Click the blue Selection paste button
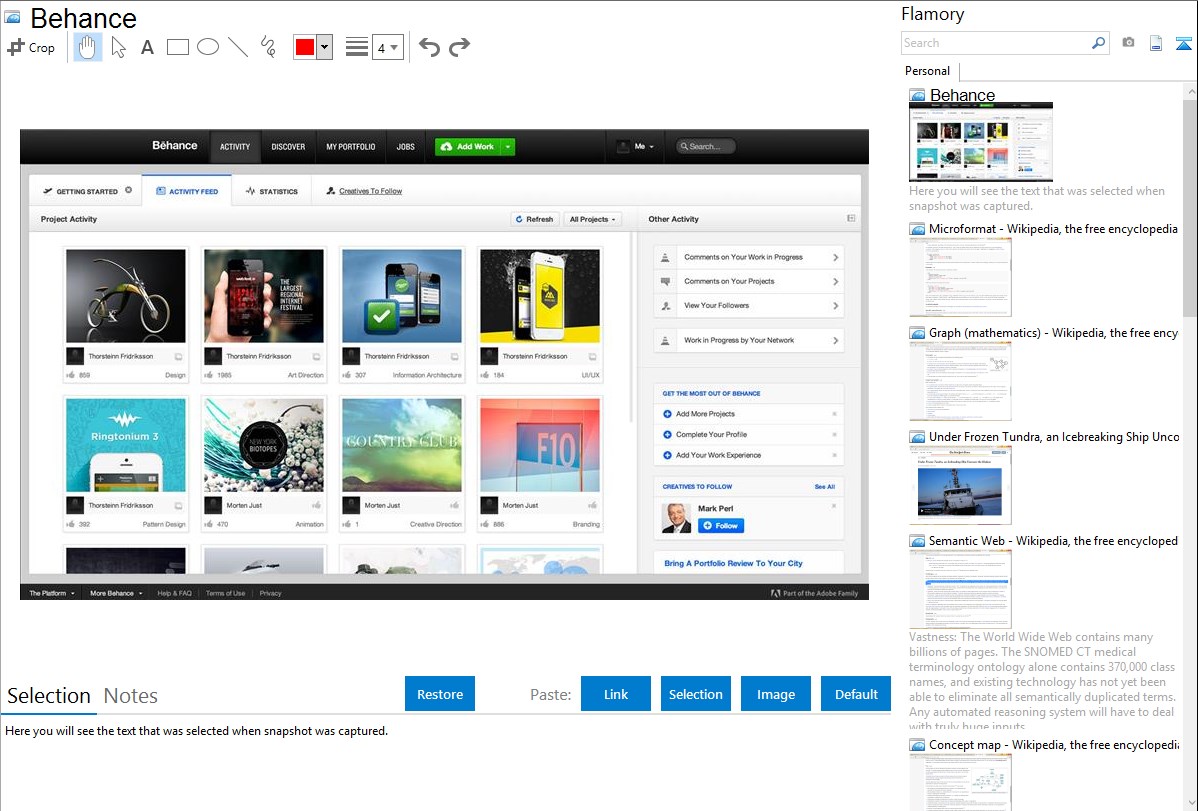This screenshot has width=1198, height=811. (x=695, y=694)
